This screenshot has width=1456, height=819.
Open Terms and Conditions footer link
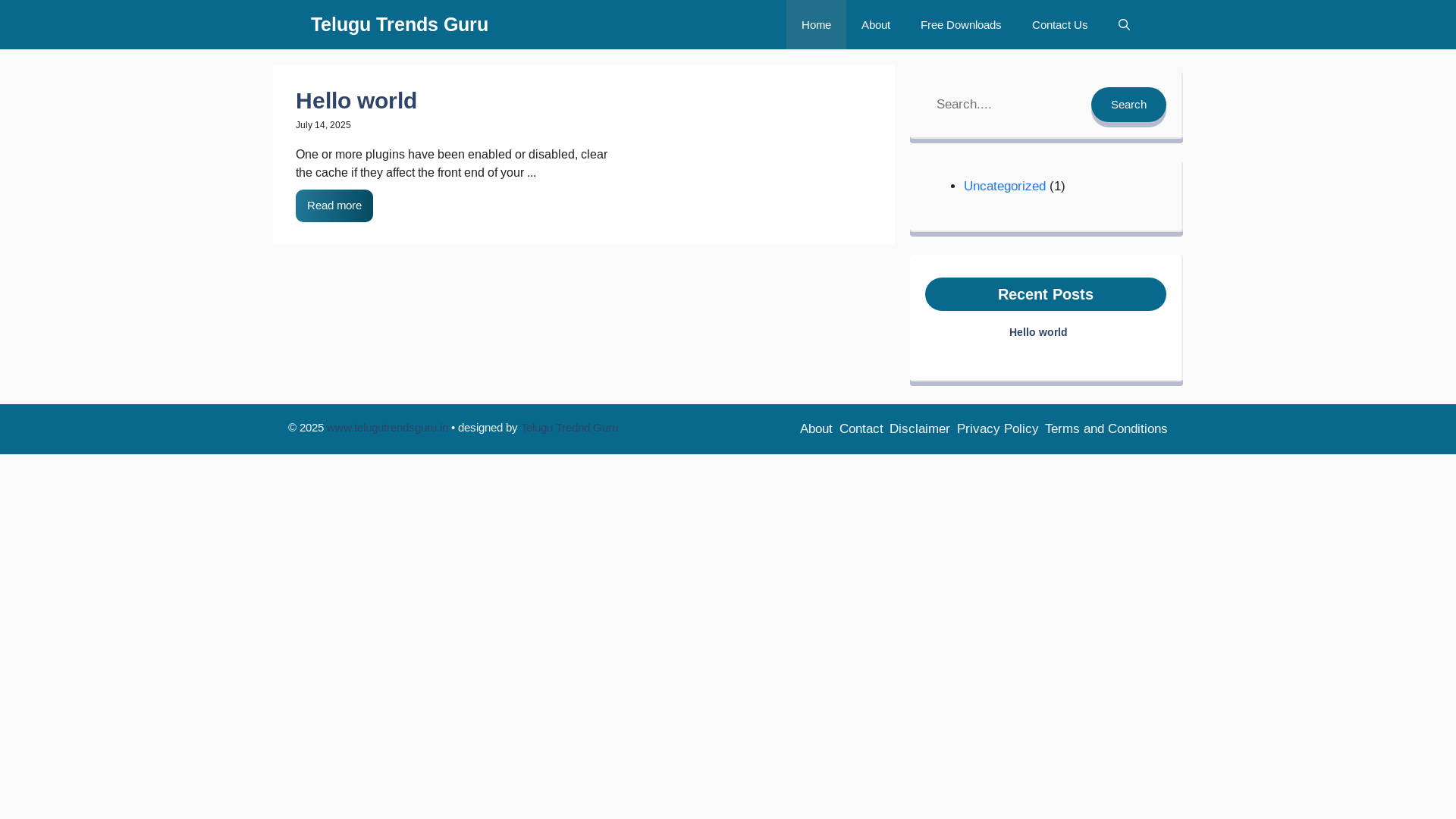1106,429
